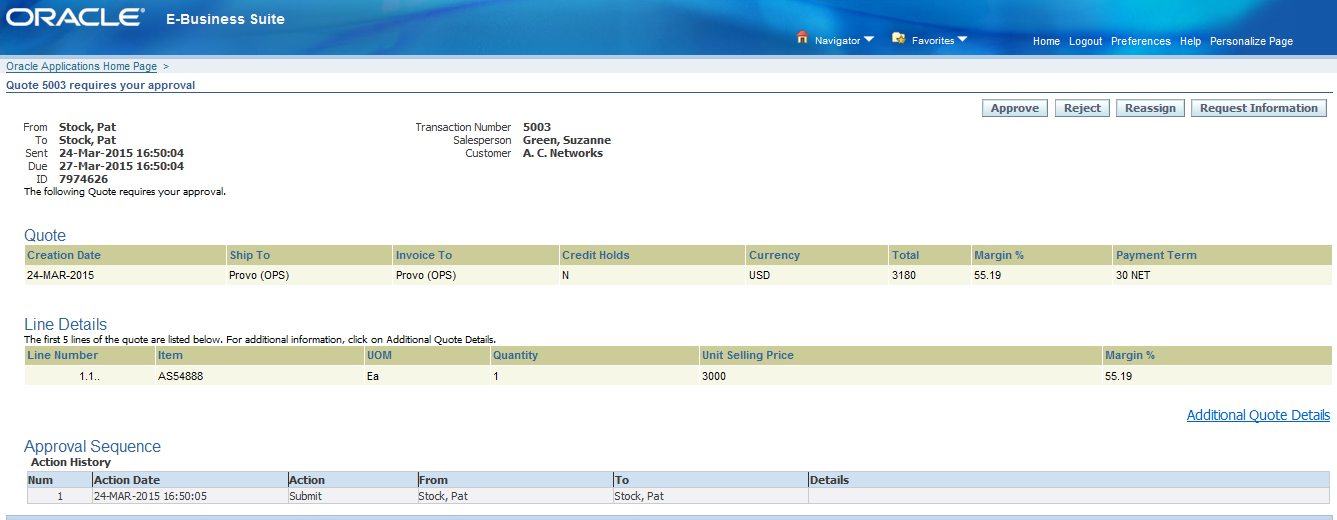Open Oracle Applications Home Page breadcrumb
The height and width of the screenshot is (520, 1337).
pyautogui.click(x=81, y=66)
